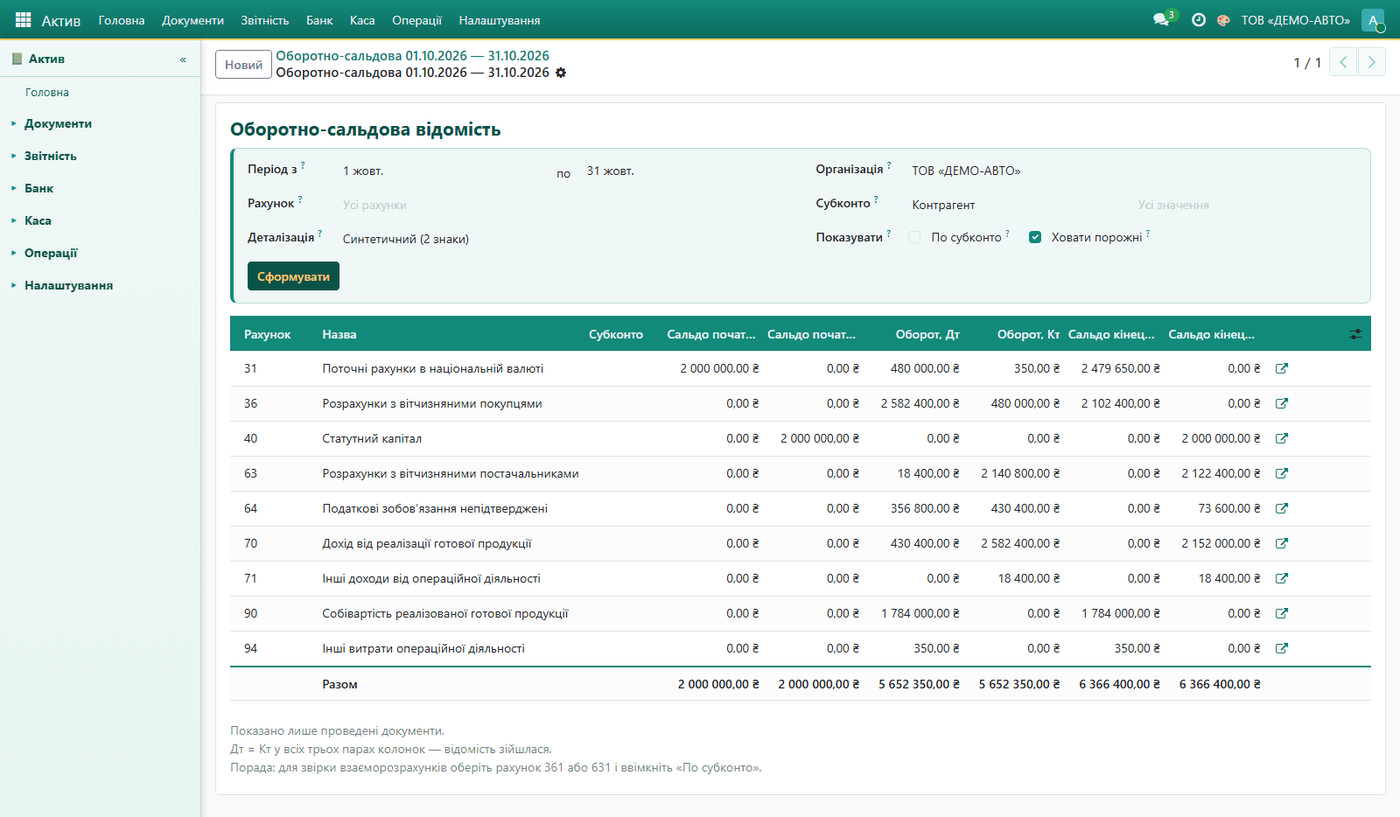Open external link for account 63 row
The width and height of the screenshot is (1400, 817).
pyautogui.click(x=1282, y=474)
